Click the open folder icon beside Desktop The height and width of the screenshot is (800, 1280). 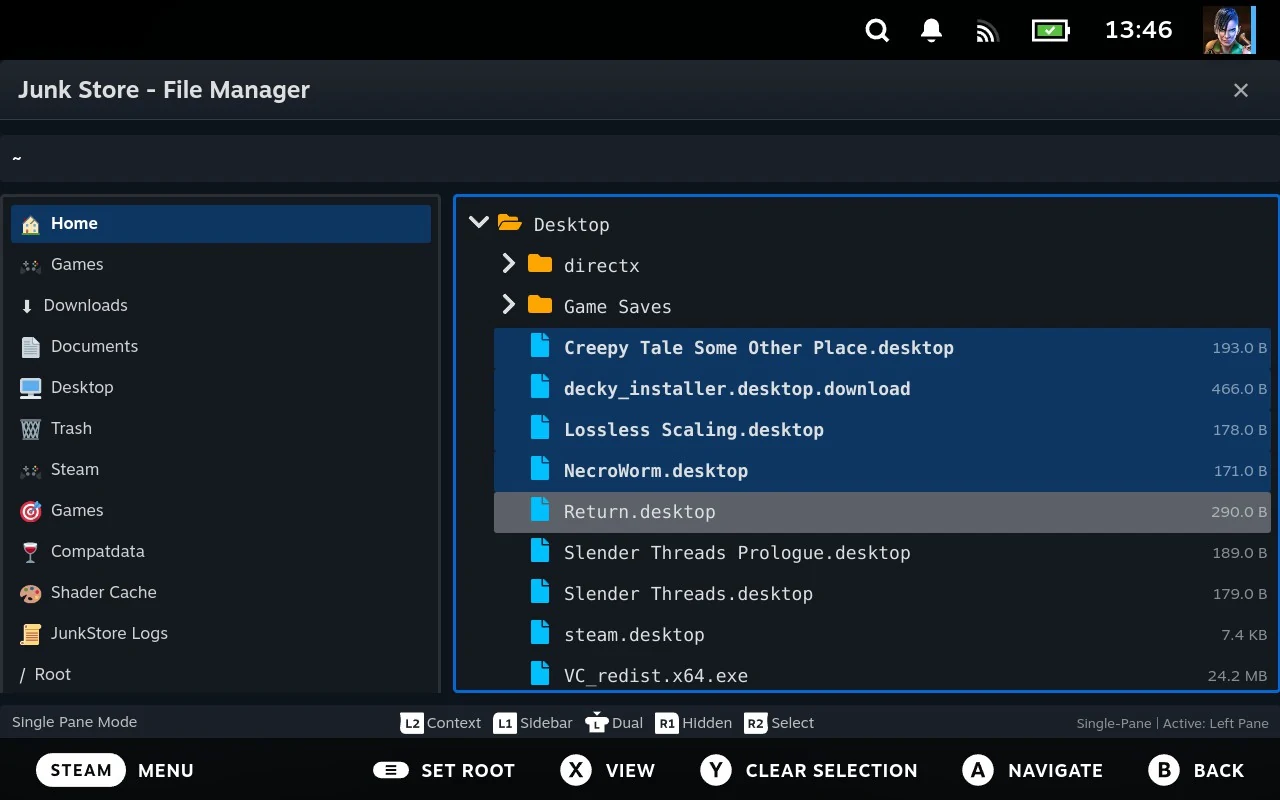(x=510, y=223)
